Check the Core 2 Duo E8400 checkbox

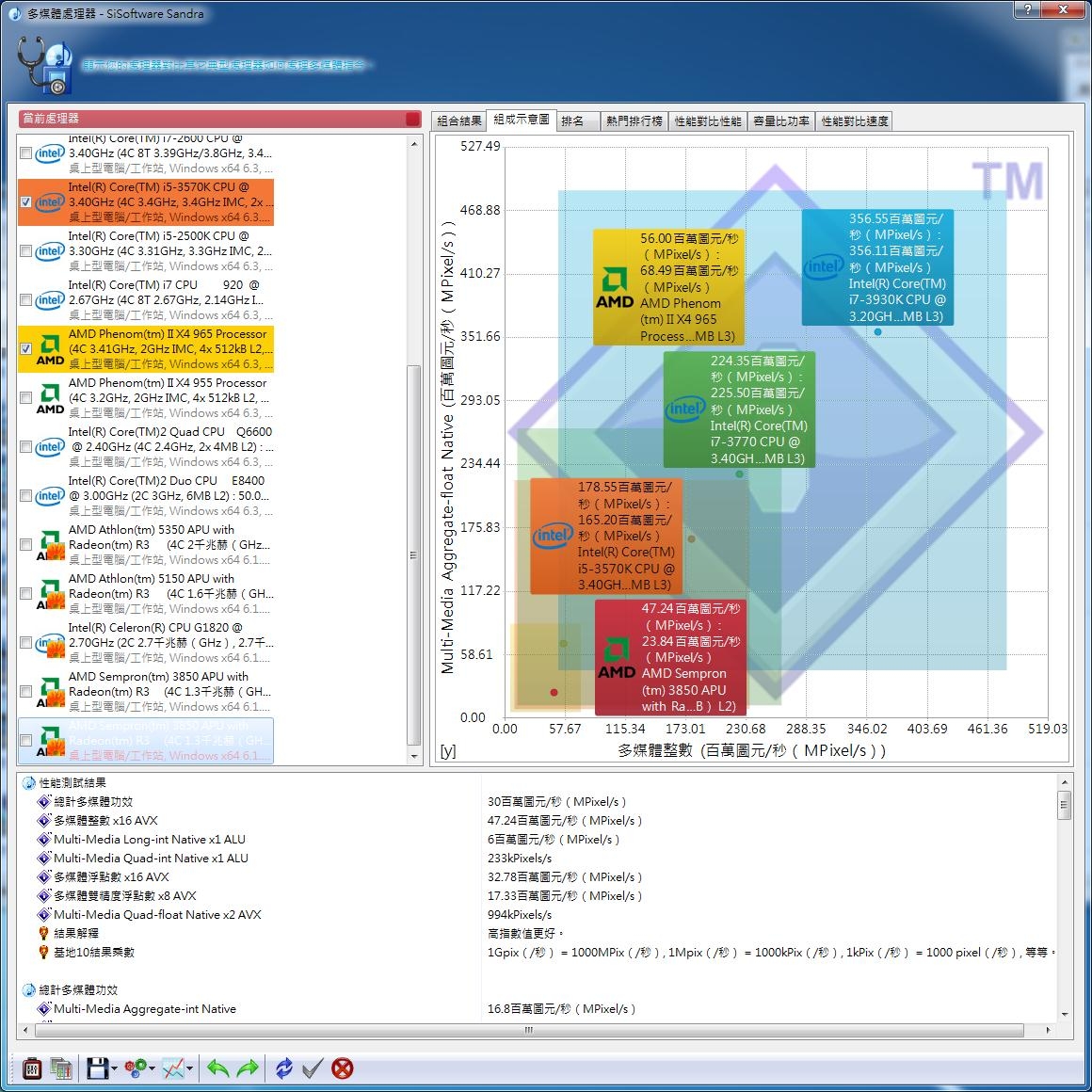click(25, 496)
